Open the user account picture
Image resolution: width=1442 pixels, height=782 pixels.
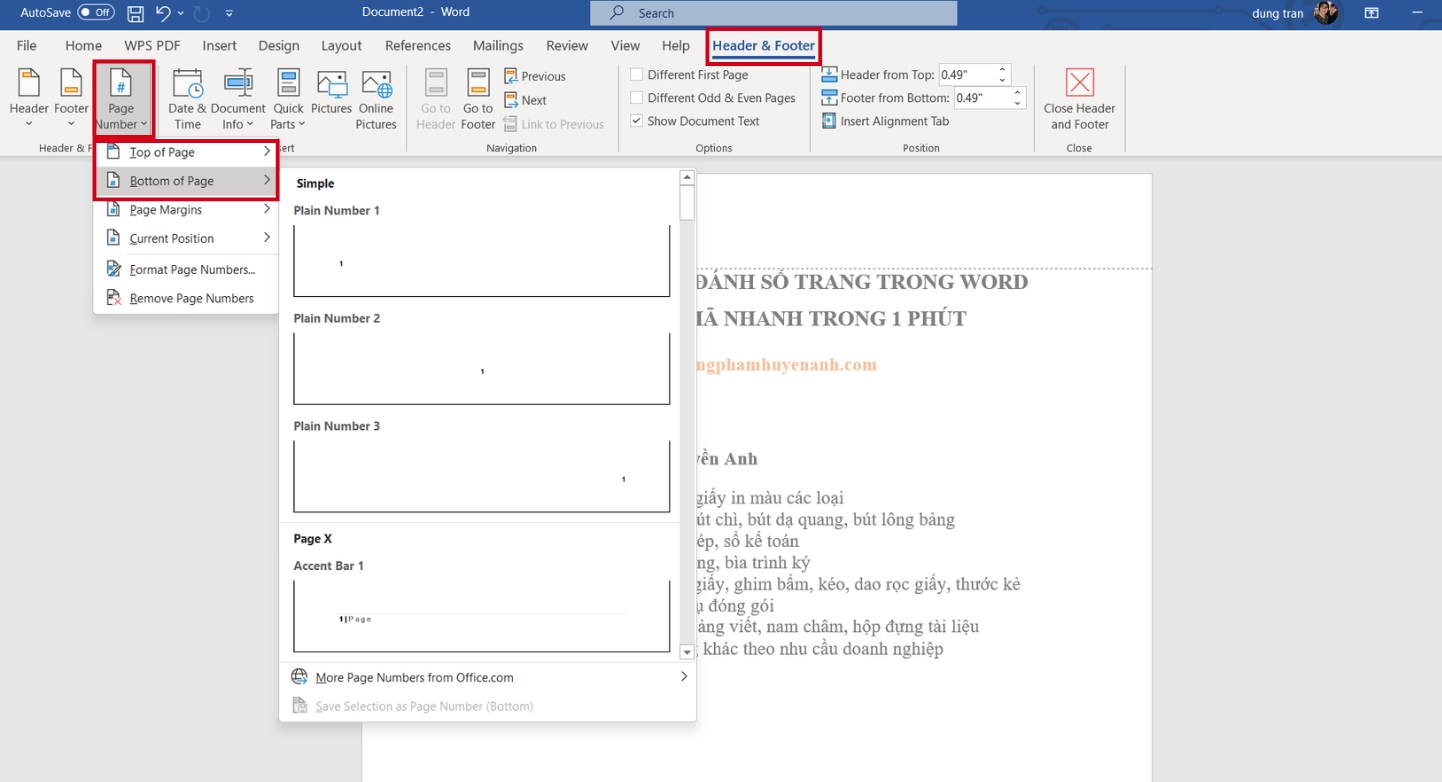[x=1326, y=13]
